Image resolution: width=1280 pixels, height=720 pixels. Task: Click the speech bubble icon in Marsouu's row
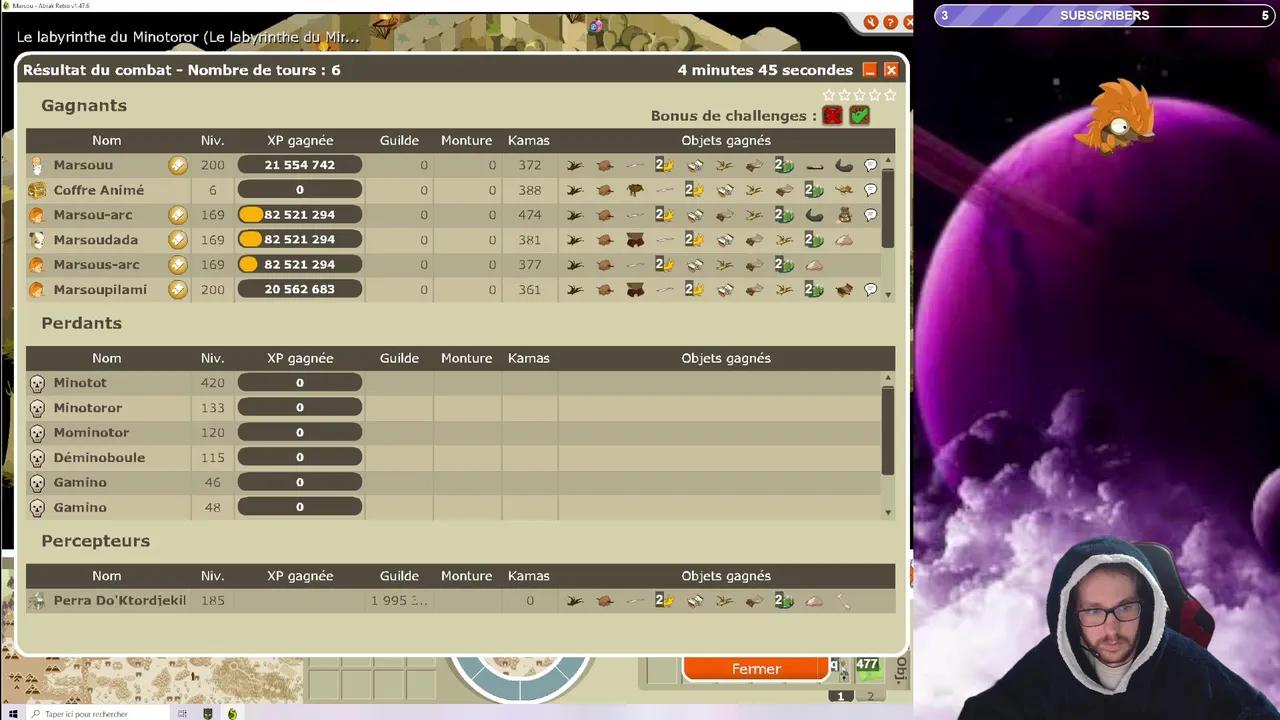(870, 165)
